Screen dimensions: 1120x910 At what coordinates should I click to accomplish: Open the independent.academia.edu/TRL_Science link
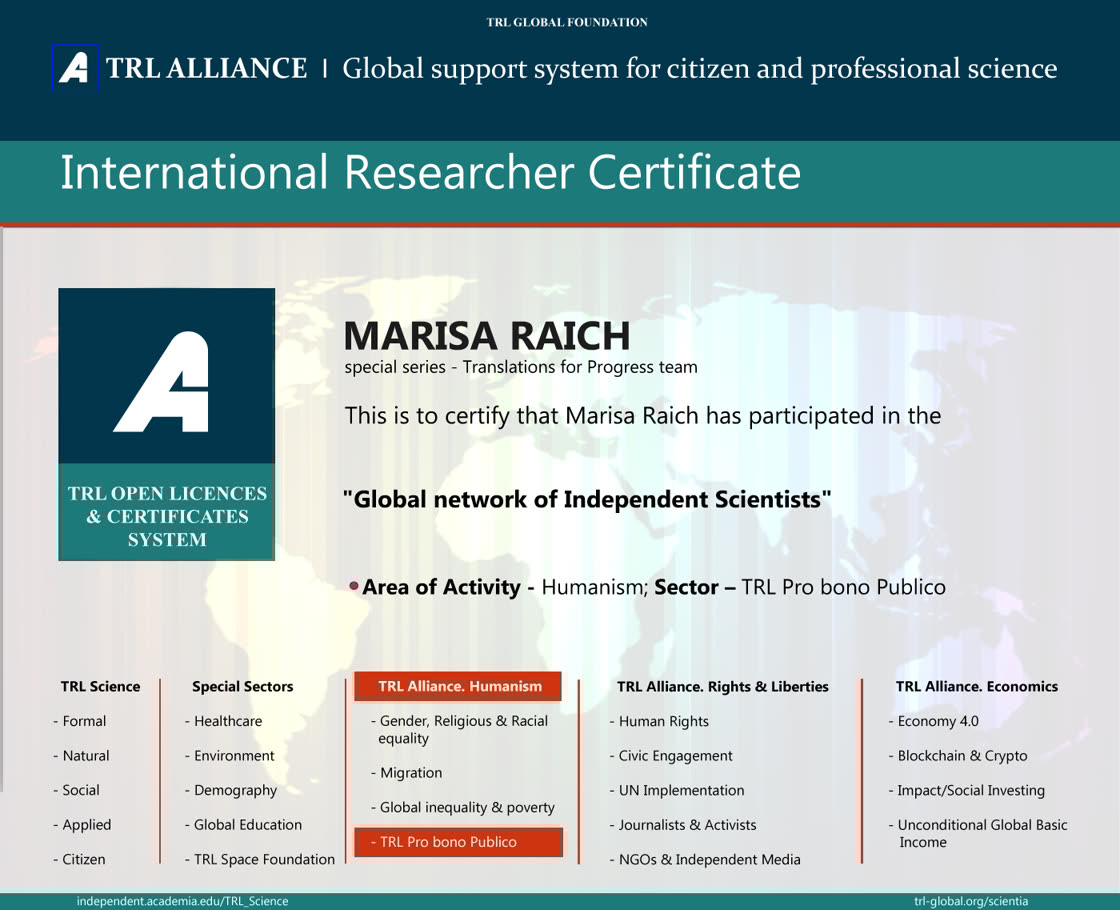point(182,901)
